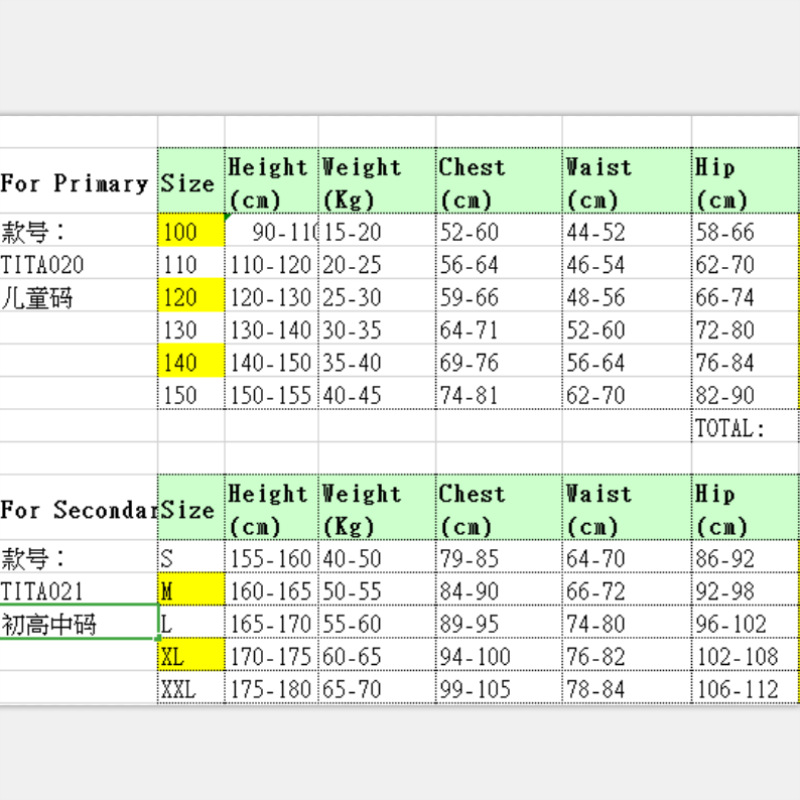
Task: Select the waist cell showing 44-52
Action: (x=626, y=233)
